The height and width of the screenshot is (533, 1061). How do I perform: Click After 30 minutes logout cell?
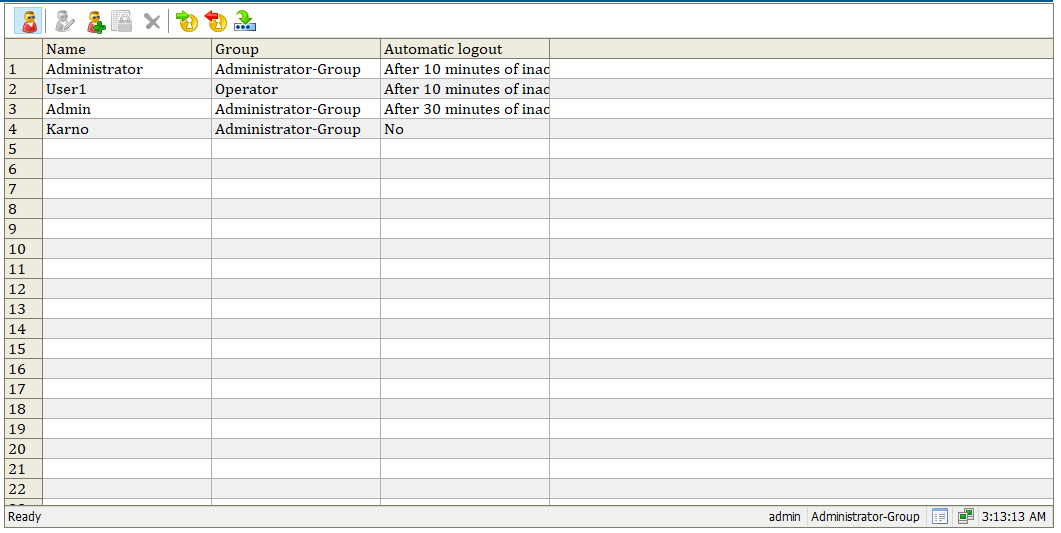point(465,109)
